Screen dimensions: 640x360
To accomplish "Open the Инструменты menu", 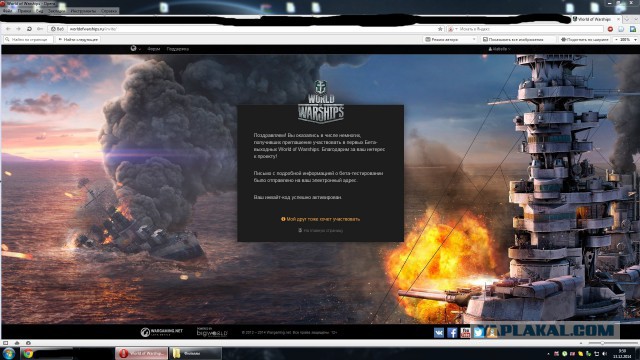I will click(82, 11).
